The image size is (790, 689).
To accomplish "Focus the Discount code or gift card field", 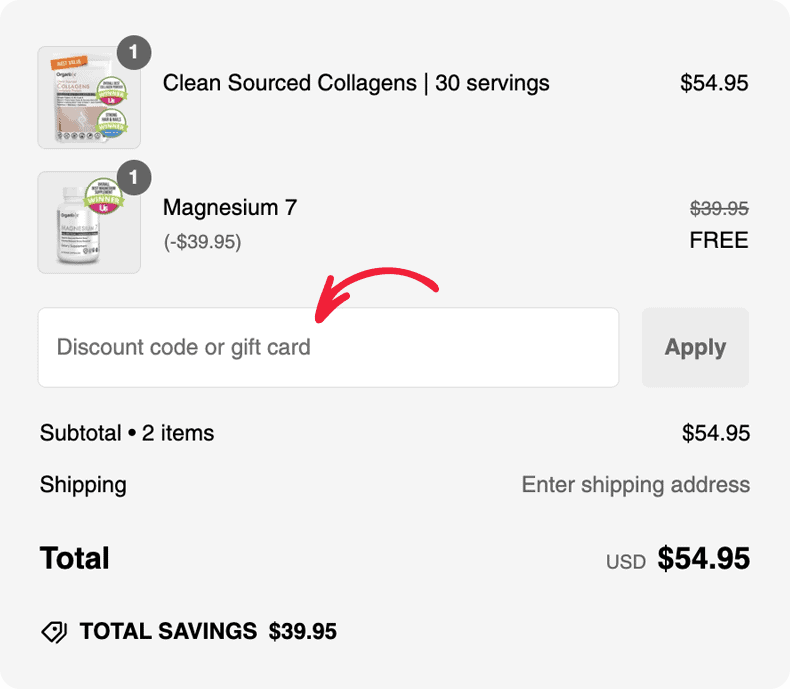I will pos(328,347).
